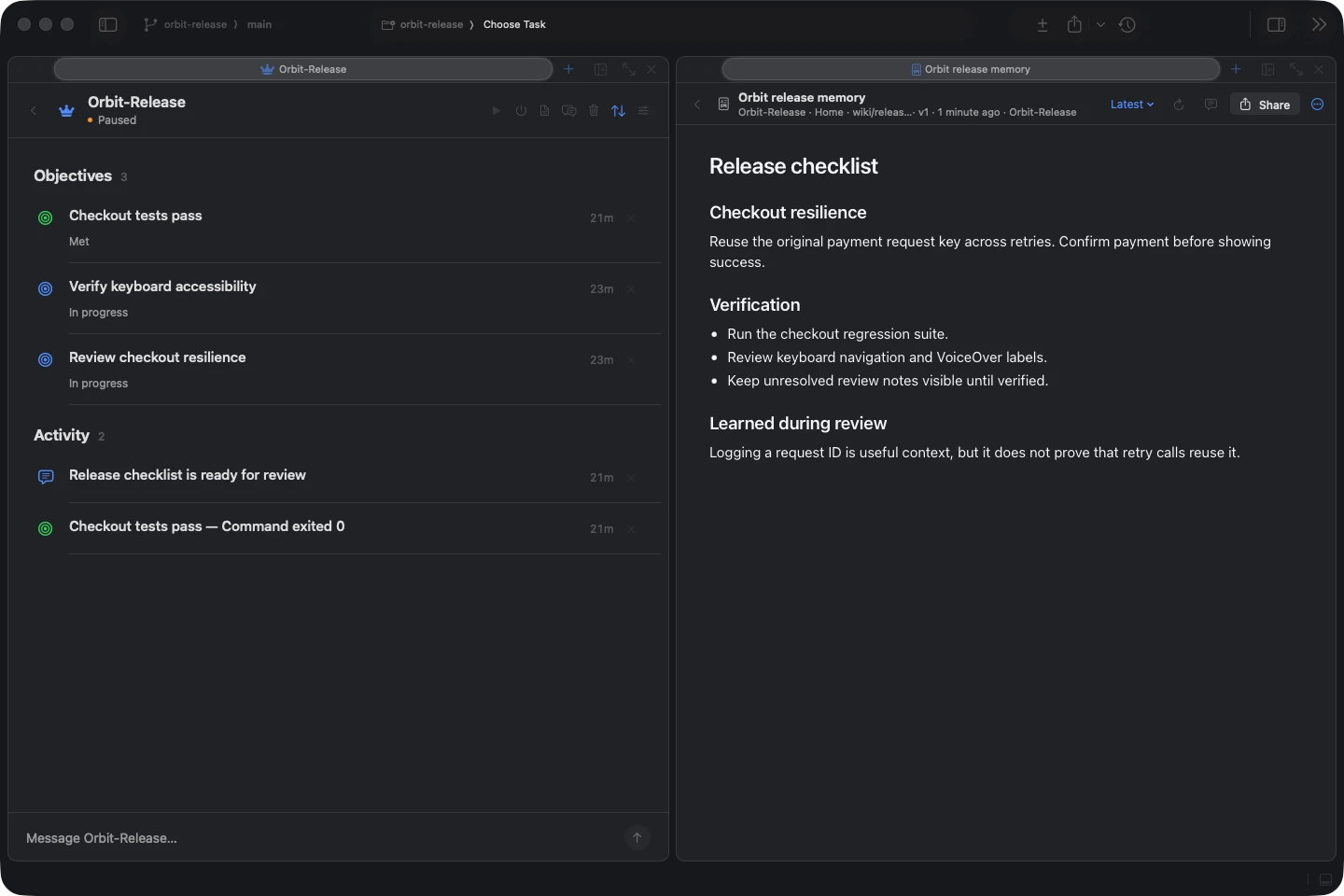Click the panel icon in the bottom-right corner
Screen dimensions: 1344x896
pyautogui.click(x=1325, y=879)
